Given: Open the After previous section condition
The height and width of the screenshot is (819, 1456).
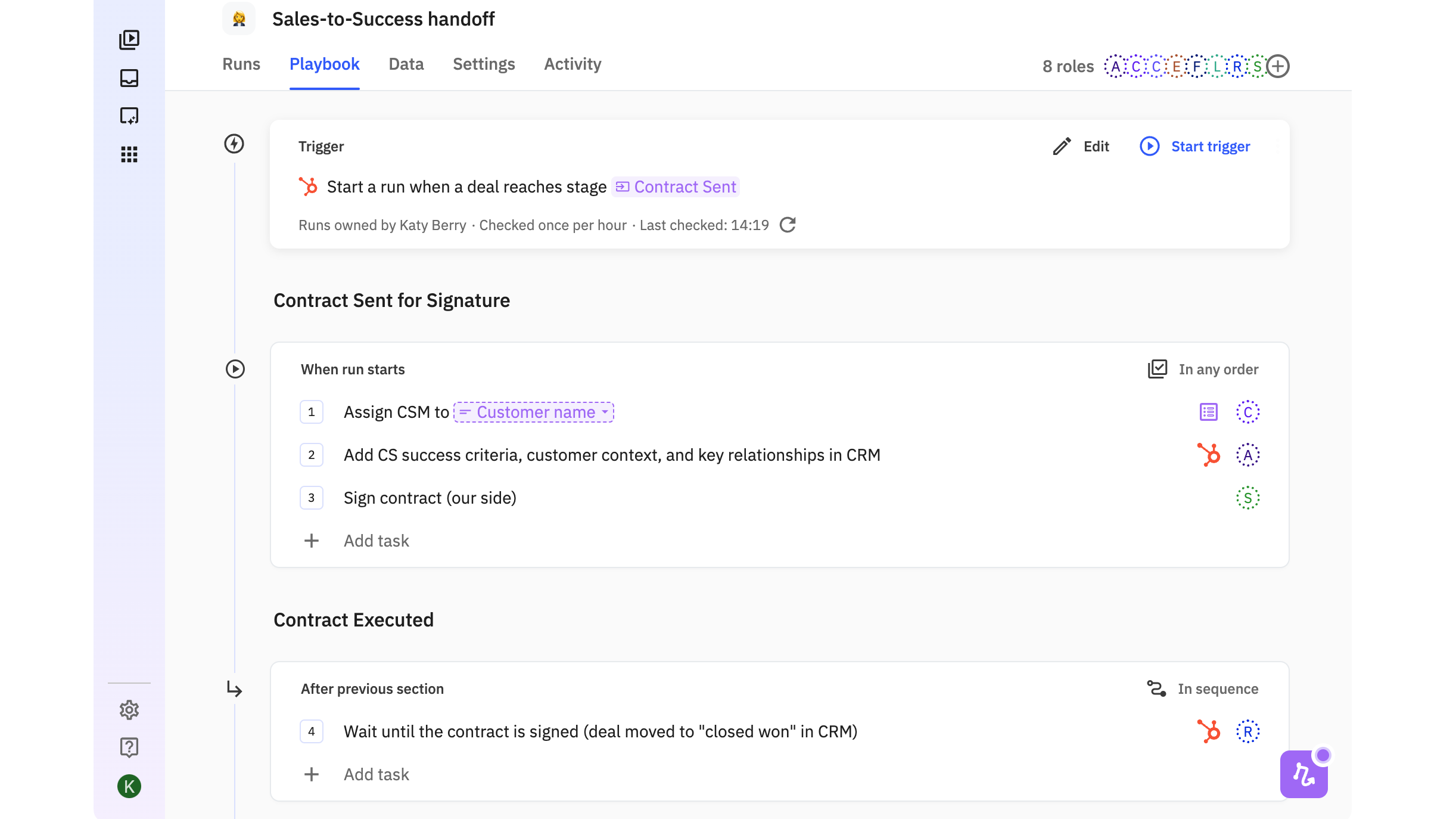Looking at the screenshot, I should (x=372, y=689).
